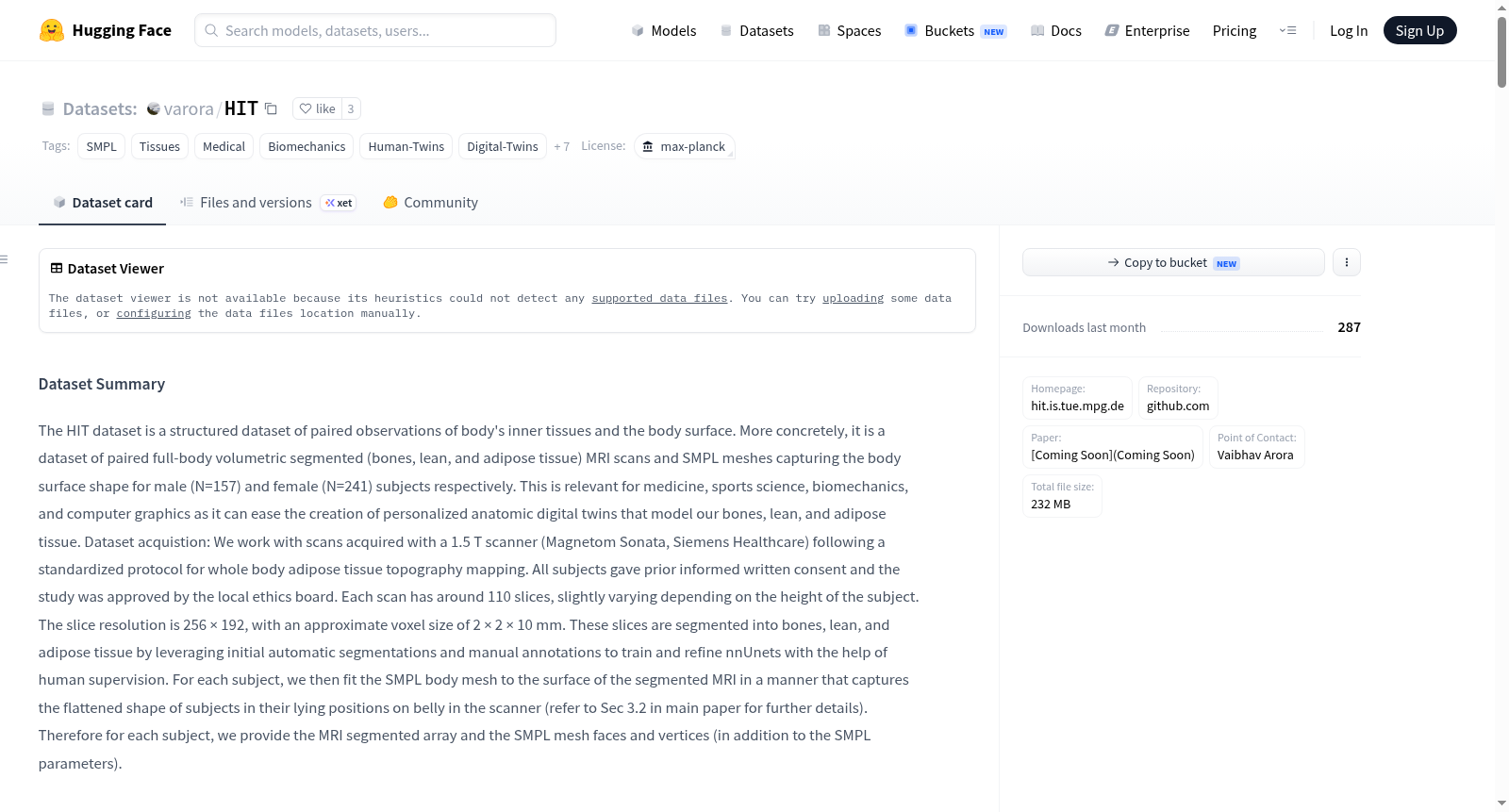Viewport: 1509px width, 812px height.
Task: Click Log In
Action: (x=1349, y=30)
